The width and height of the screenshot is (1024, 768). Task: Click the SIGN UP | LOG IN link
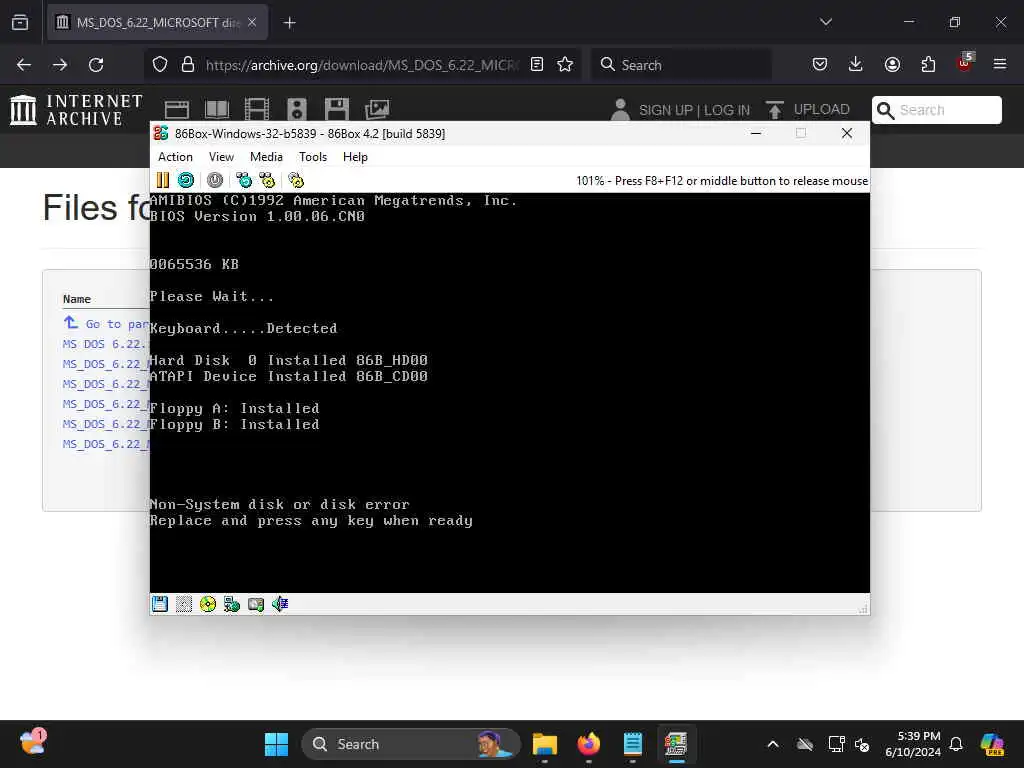click(694, 110)
